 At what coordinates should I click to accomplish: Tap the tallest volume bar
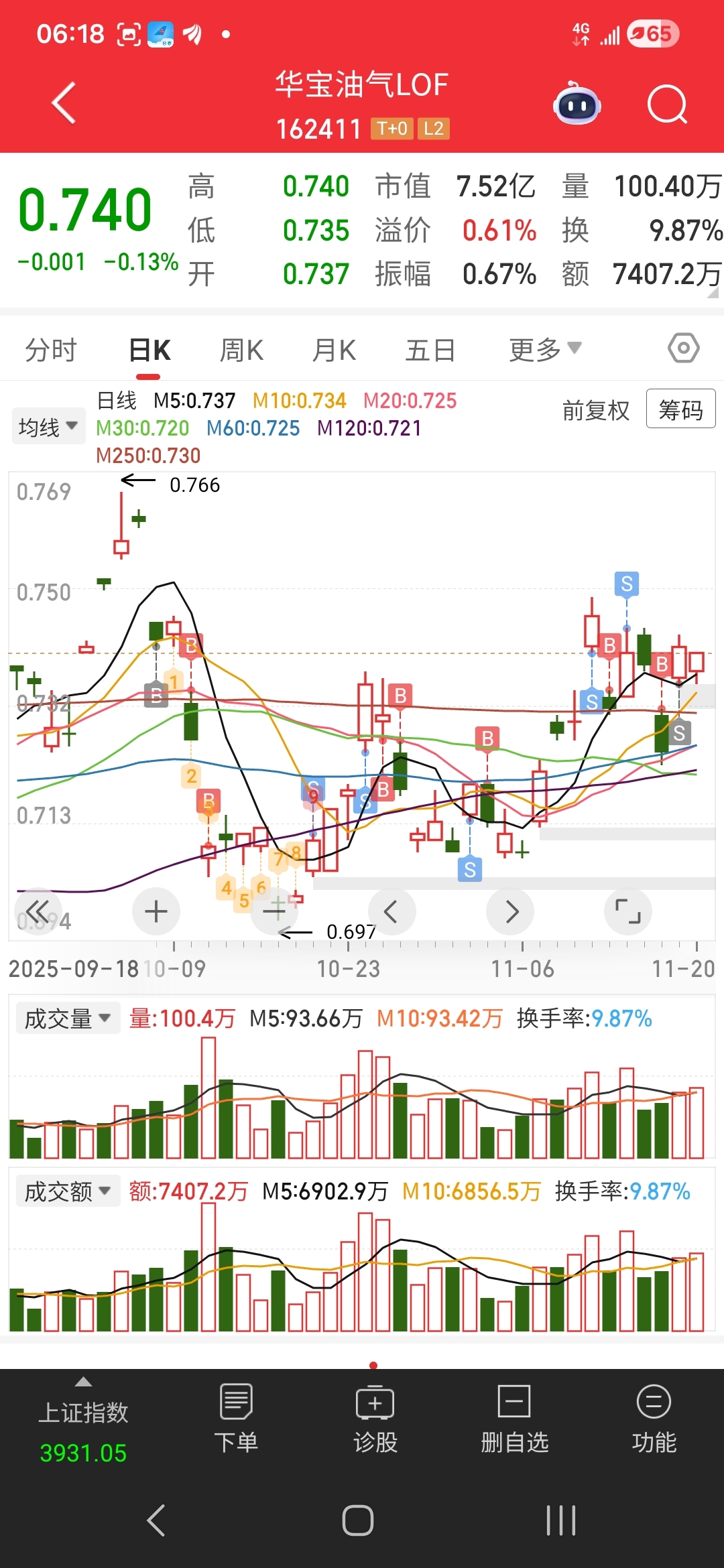pyautogui.click(x=208, y=1098)
